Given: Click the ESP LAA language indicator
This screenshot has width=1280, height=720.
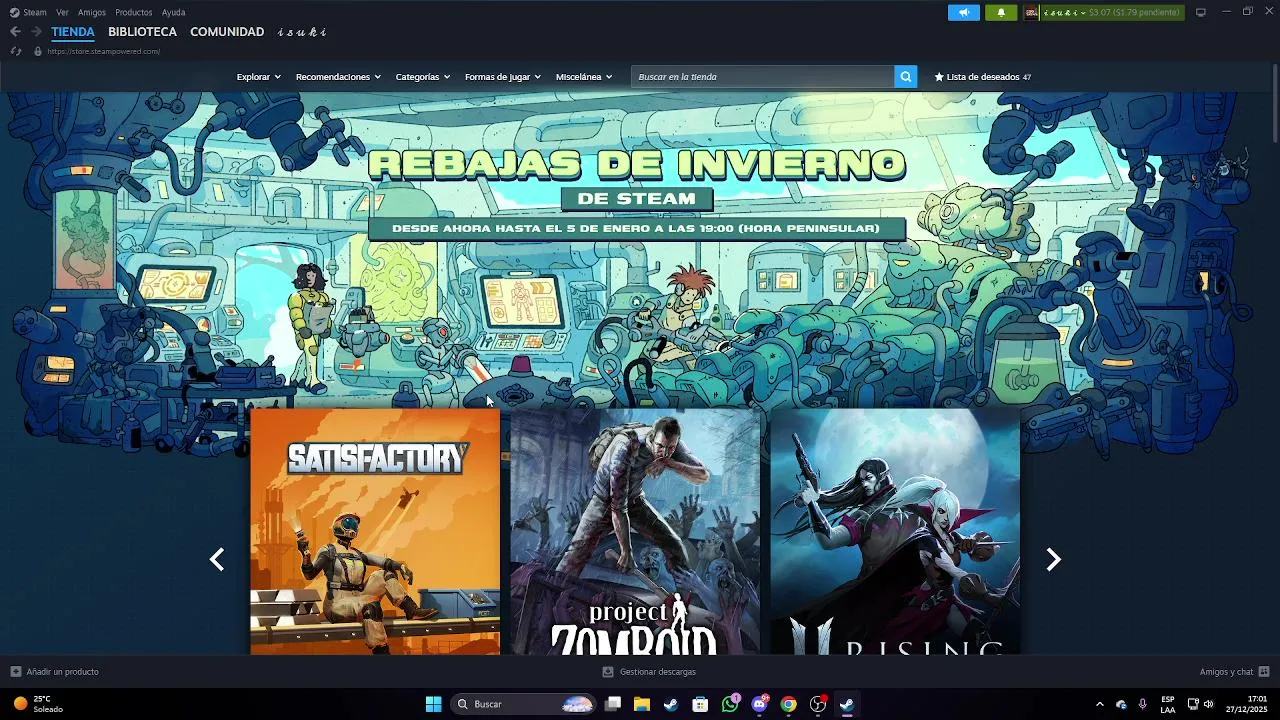Looking at the screenshot, I should [1168, 704].
